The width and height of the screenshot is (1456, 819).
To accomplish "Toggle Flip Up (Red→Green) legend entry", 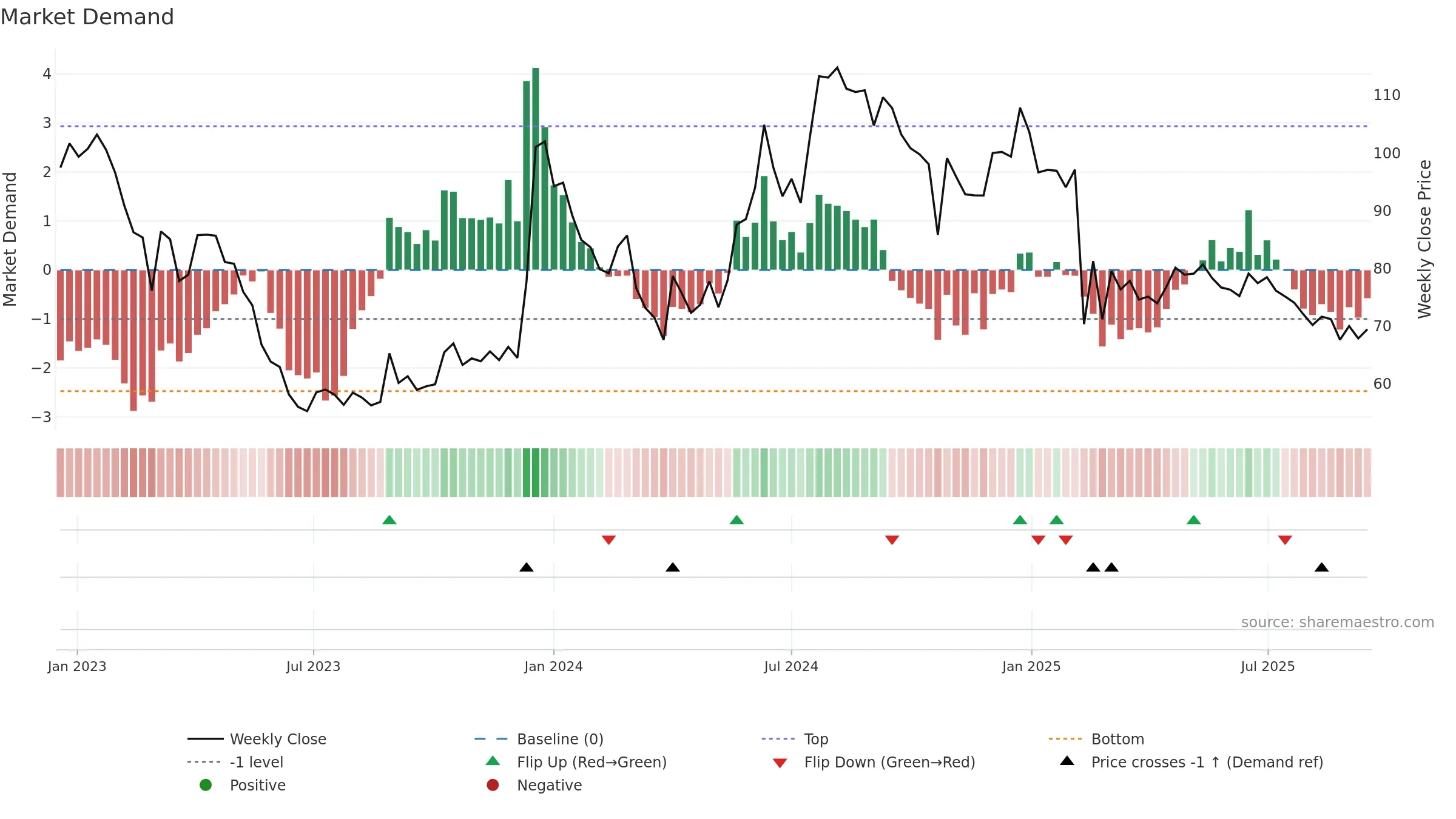I will pyautogui.click(x=576, y=762).
